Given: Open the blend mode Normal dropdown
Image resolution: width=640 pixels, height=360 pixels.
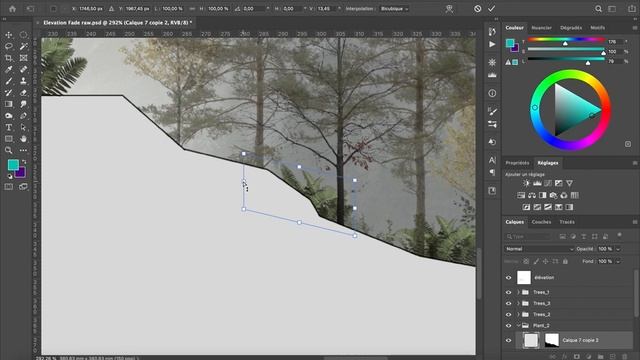Looking at the screenshot, I should point(539,249).
